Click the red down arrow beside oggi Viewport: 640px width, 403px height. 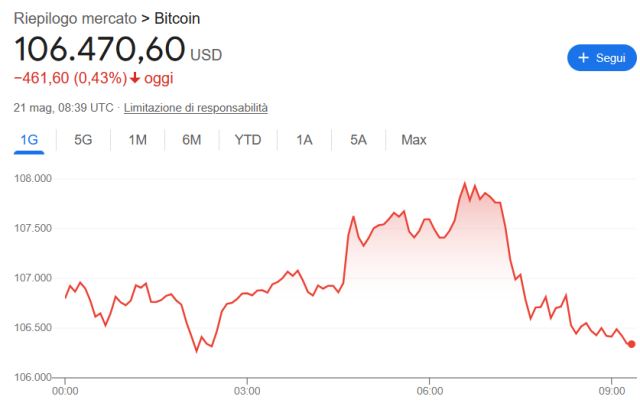[x=135, y=78]
